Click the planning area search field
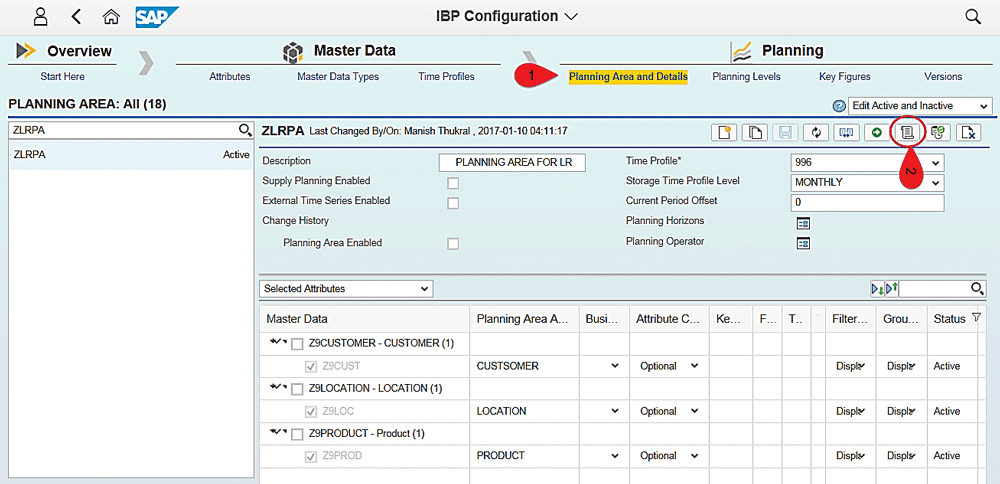 click(123, 130)
